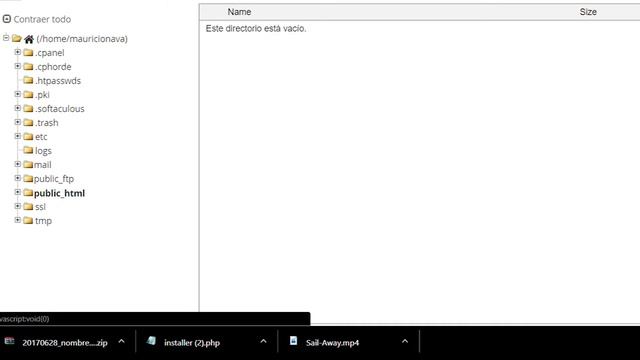This screenshot has height=360, width=640.
Task: Select the ssl folder icon
Action: tap(28, 207)
